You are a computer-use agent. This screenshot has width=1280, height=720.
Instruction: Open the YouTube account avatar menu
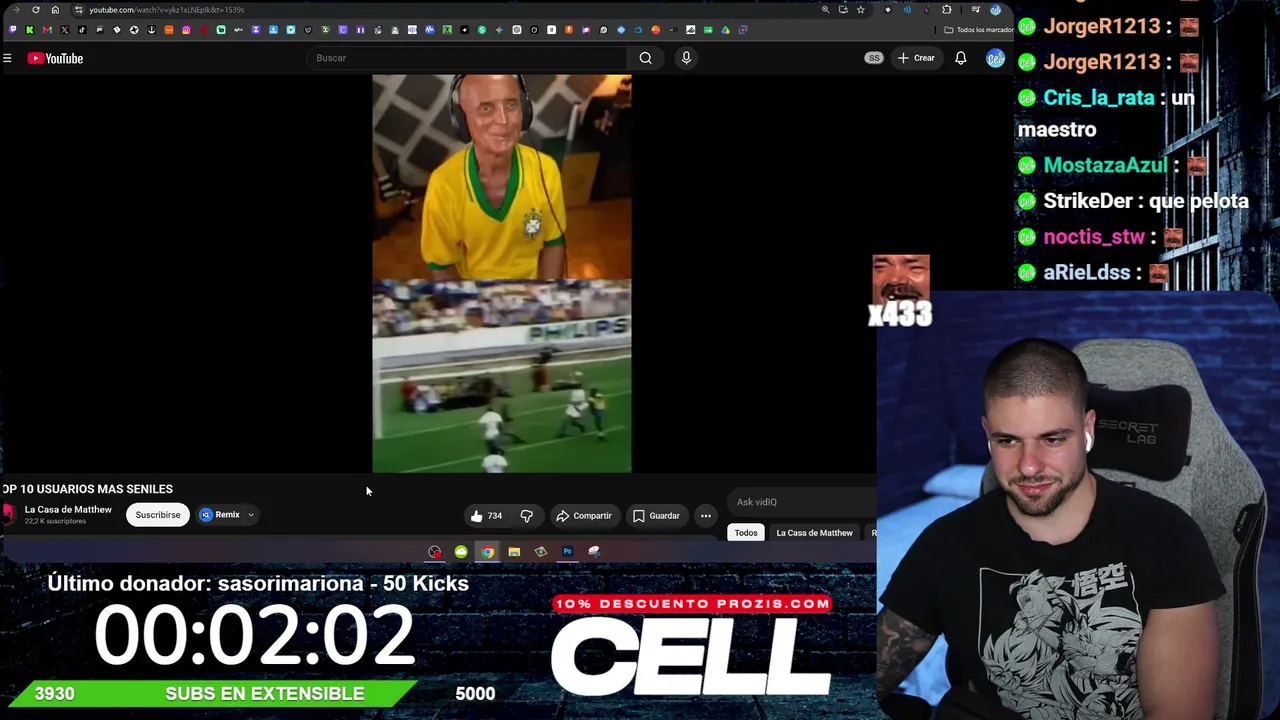995,58
